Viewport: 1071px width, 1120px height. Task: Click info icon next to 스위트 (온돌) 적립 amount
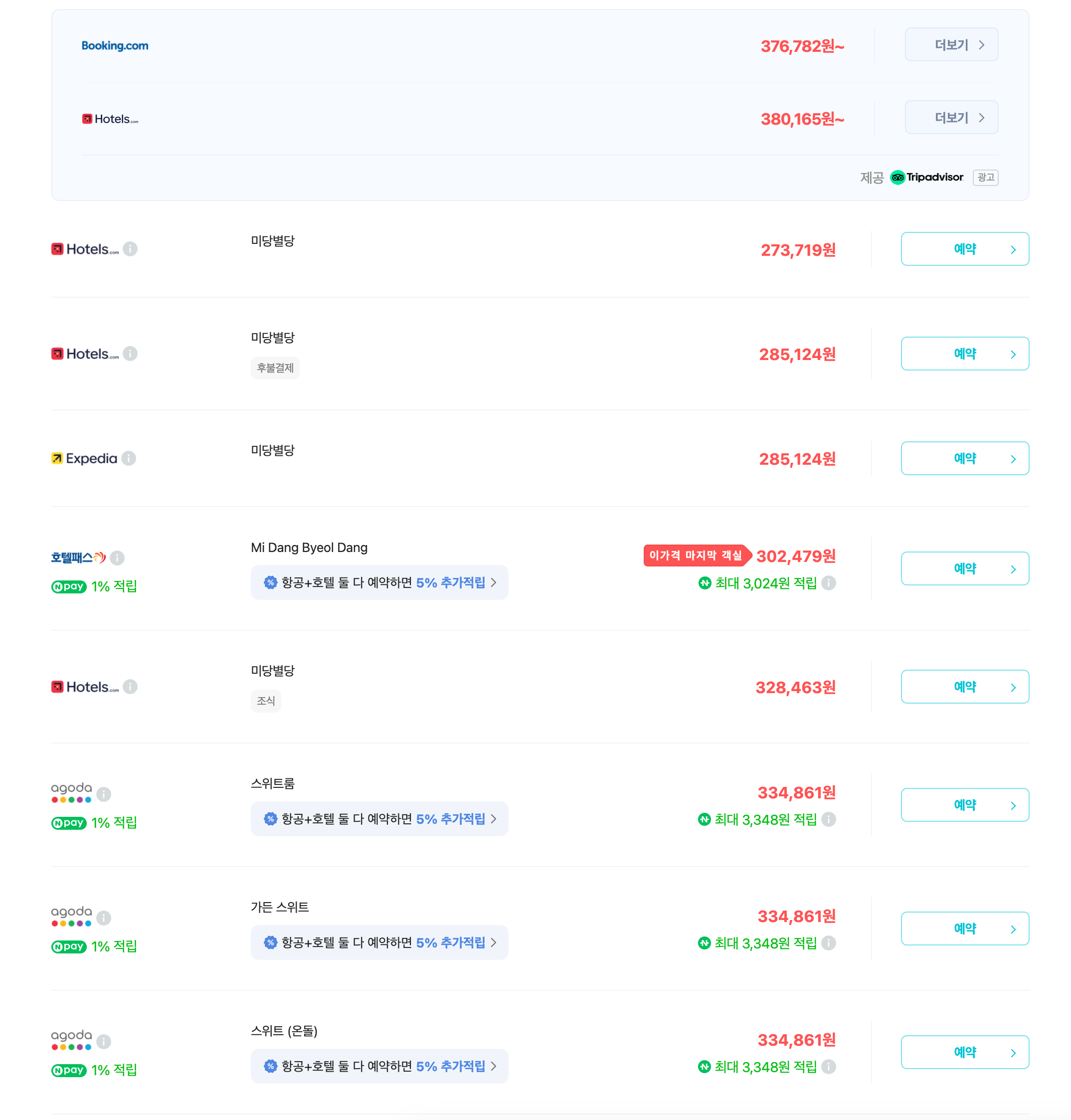click(x=828, y=1066)
